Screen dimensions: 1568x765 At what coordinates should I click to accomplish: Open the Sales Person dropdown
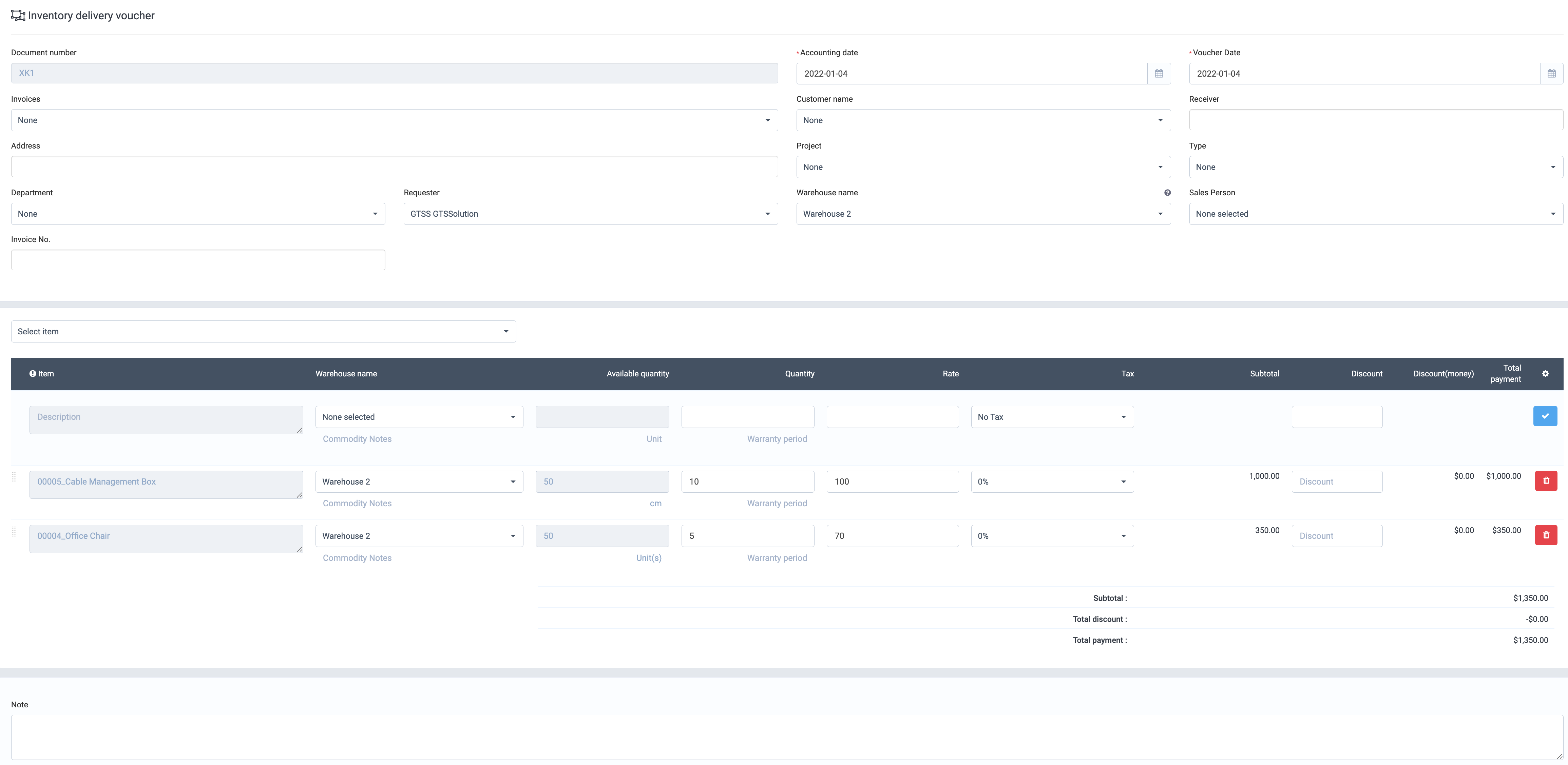tap(1376, 214)
